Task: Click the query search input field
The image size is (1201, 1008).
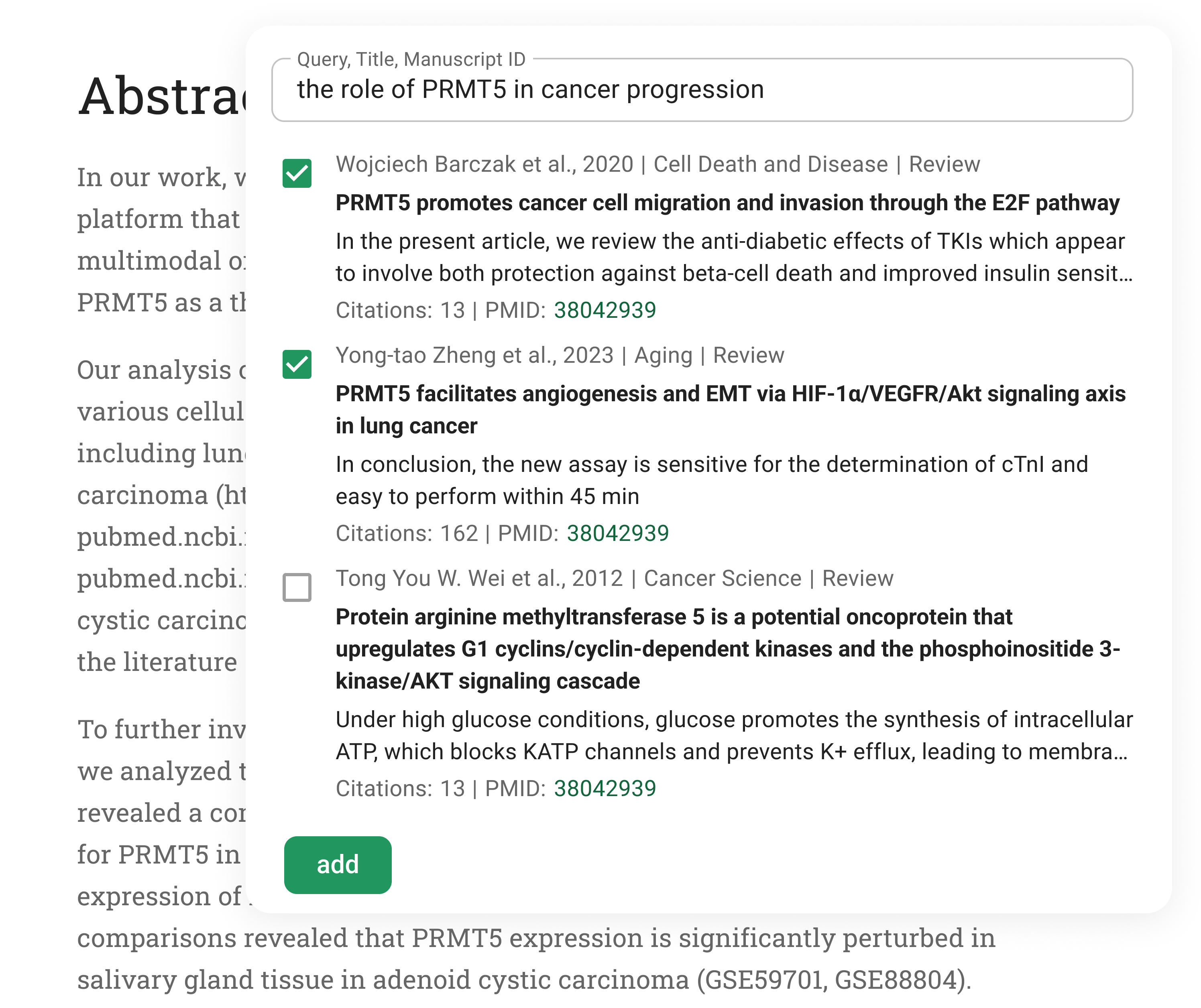Action: (701, 90)
